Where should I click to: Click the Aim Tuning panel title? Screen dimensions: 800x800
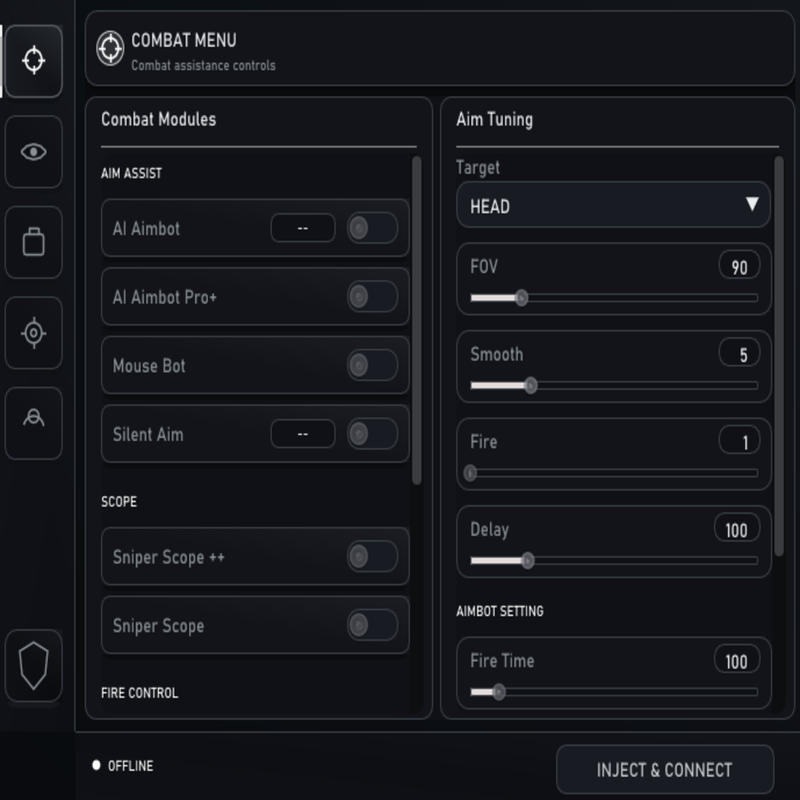(x=494, y=119)
